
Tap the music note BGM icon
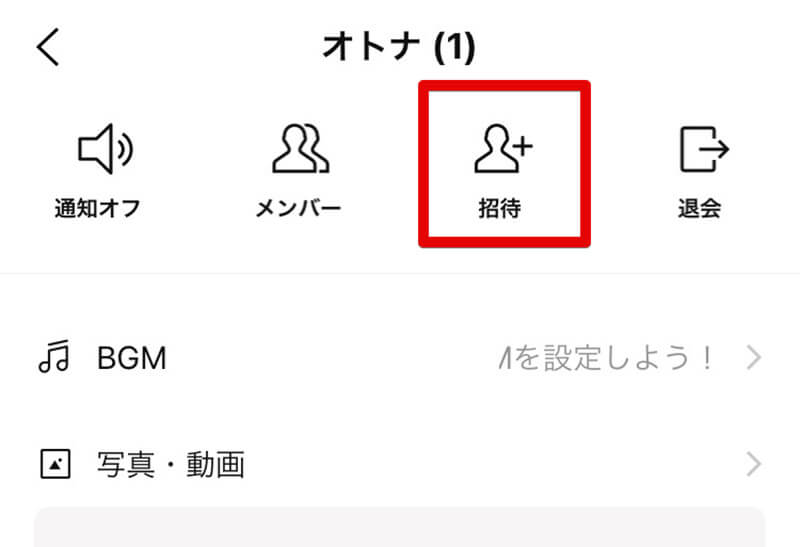click(54, 356)
